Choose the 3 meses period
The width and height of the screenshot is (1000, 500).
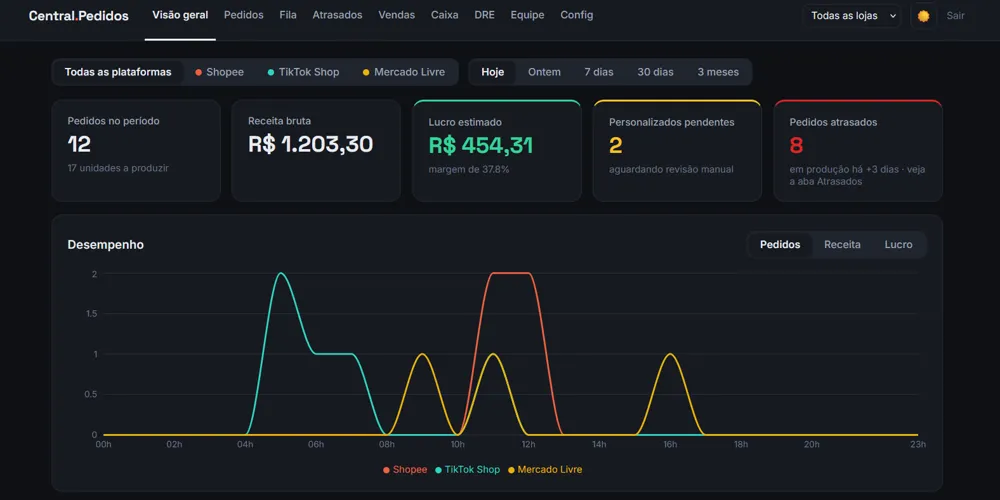click(718, 72)
